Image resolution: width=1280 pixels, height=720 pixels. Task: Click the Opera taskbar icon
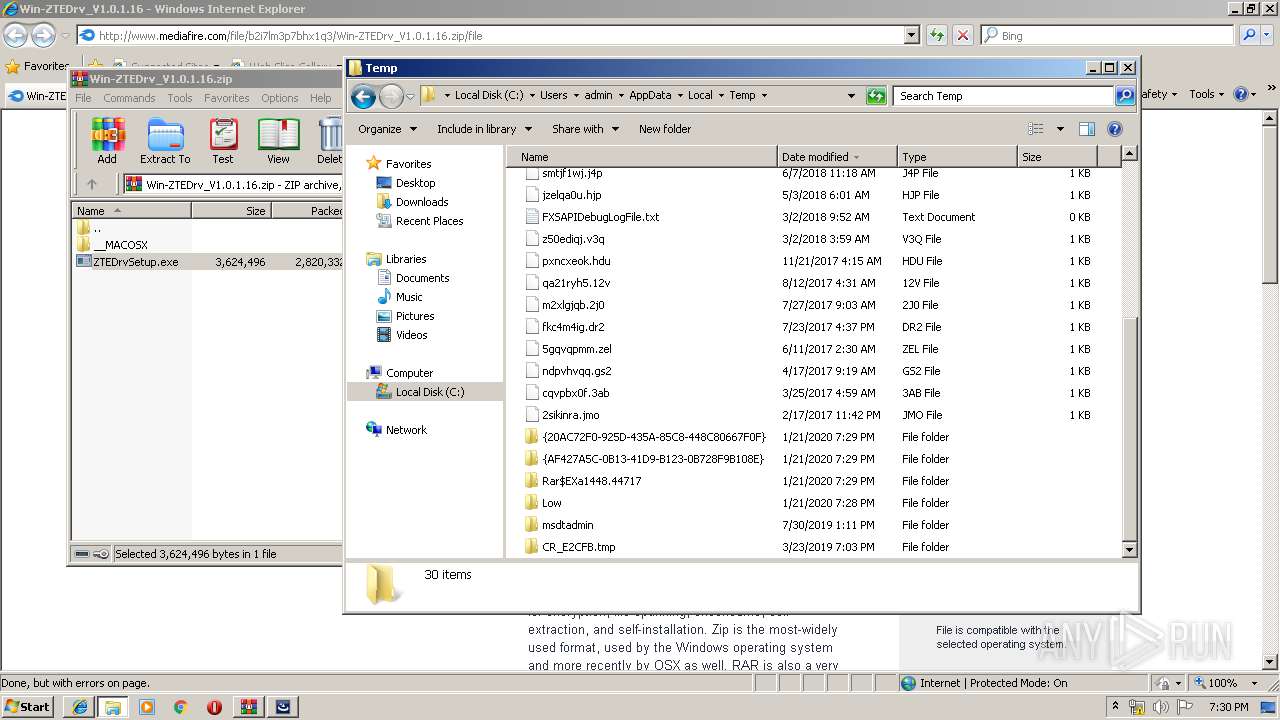point(214,707)
